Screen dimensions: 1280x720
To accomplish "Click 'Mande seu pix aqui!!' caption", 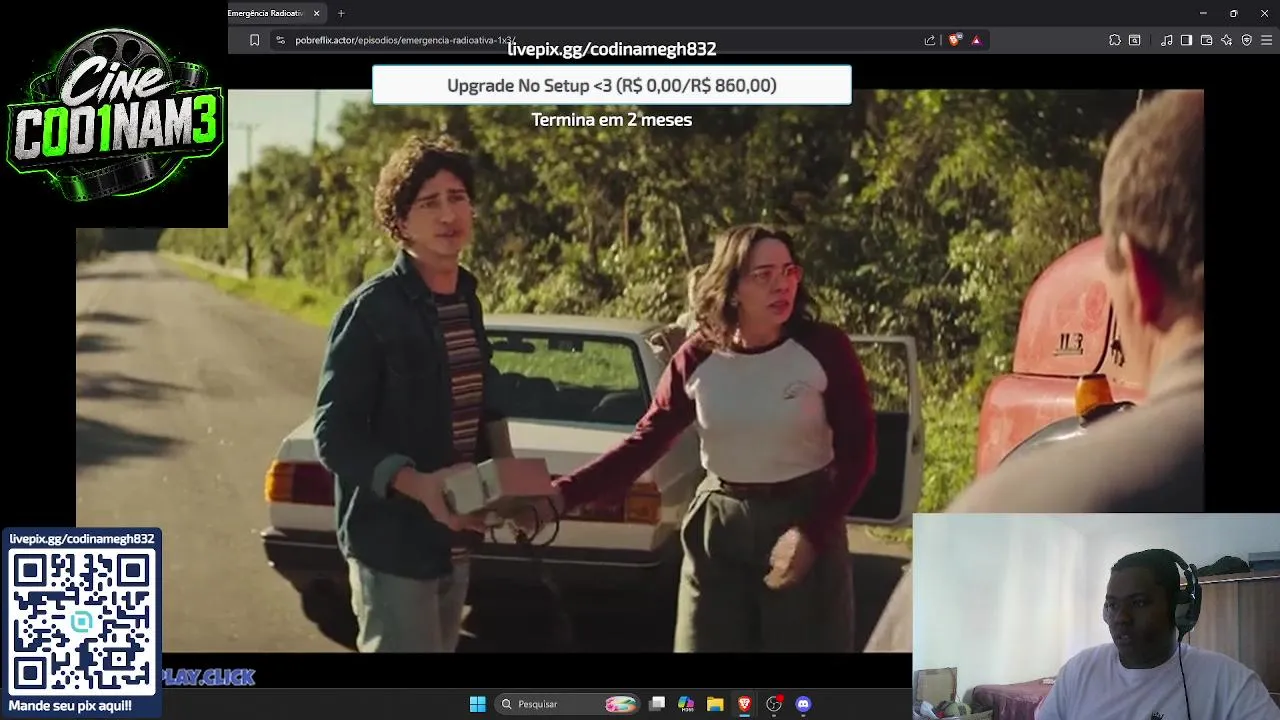I will coord(70,706).
